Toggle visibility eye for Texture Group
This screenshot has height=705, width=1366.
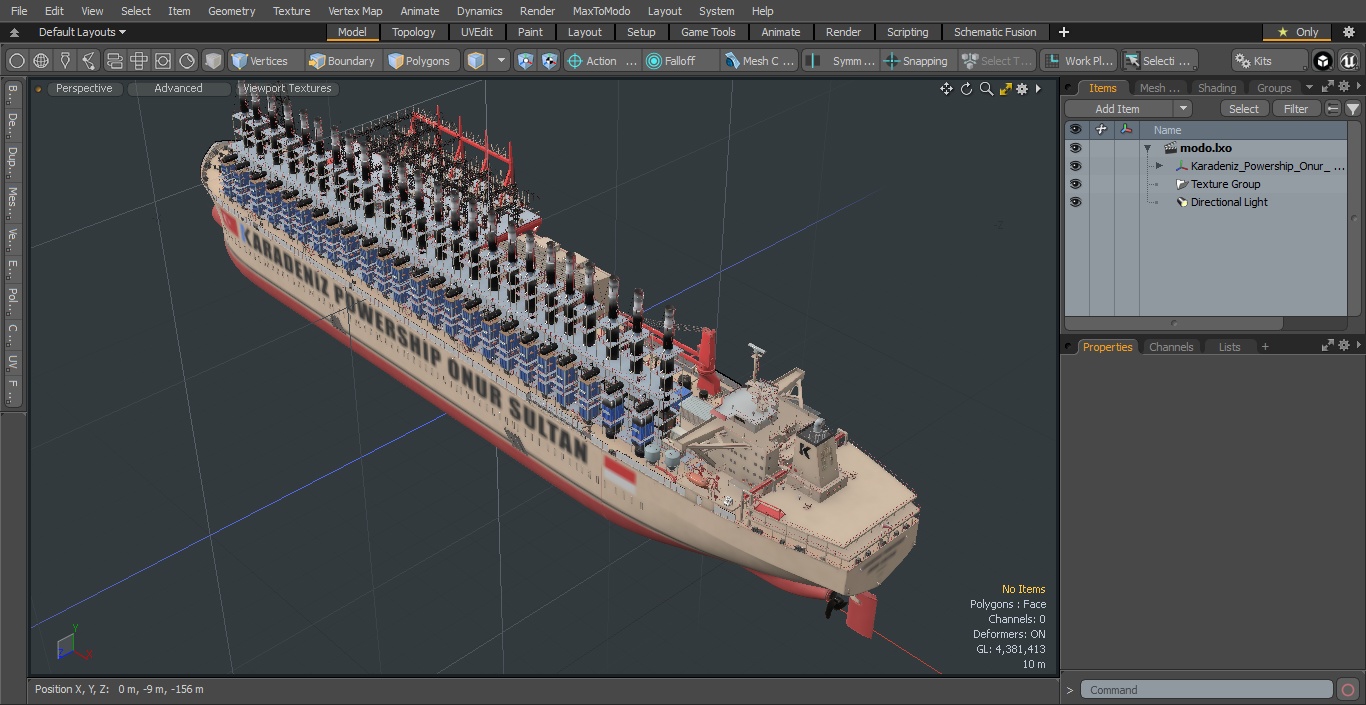1075,184
